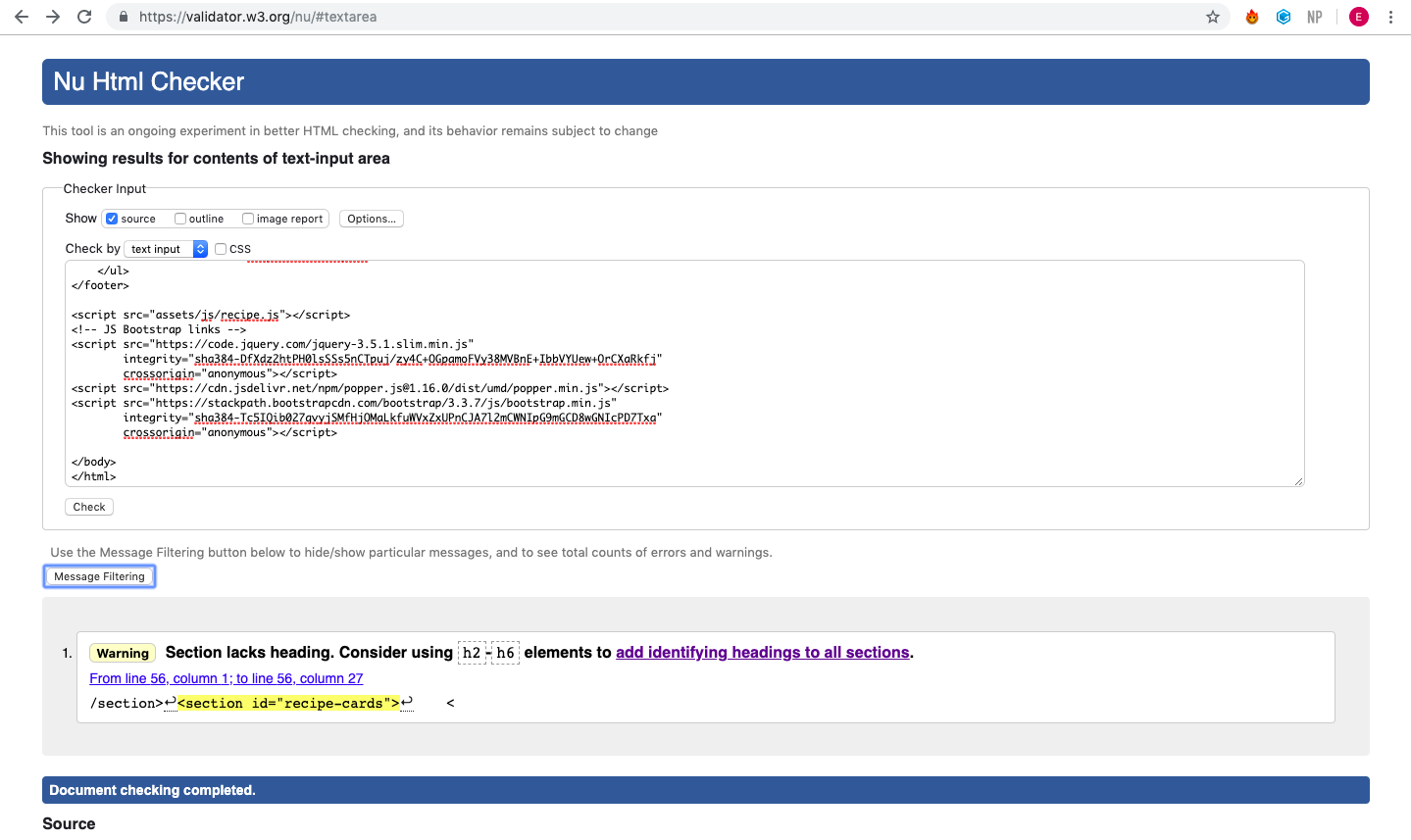The image size is (1411, 840).
Task: Follow the line 56 column 1 location link
Action: coord(227,678)
